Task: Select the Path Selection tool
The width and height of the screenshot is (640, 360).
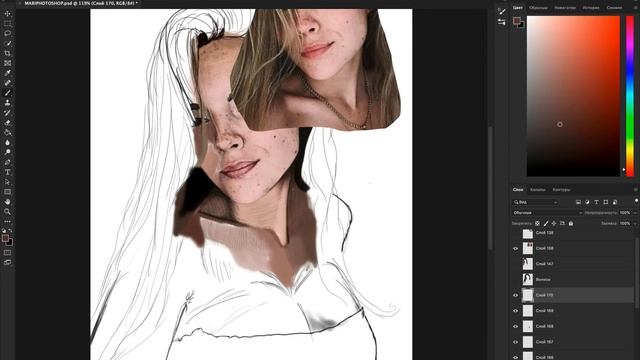Action: (x=7, y=182)
